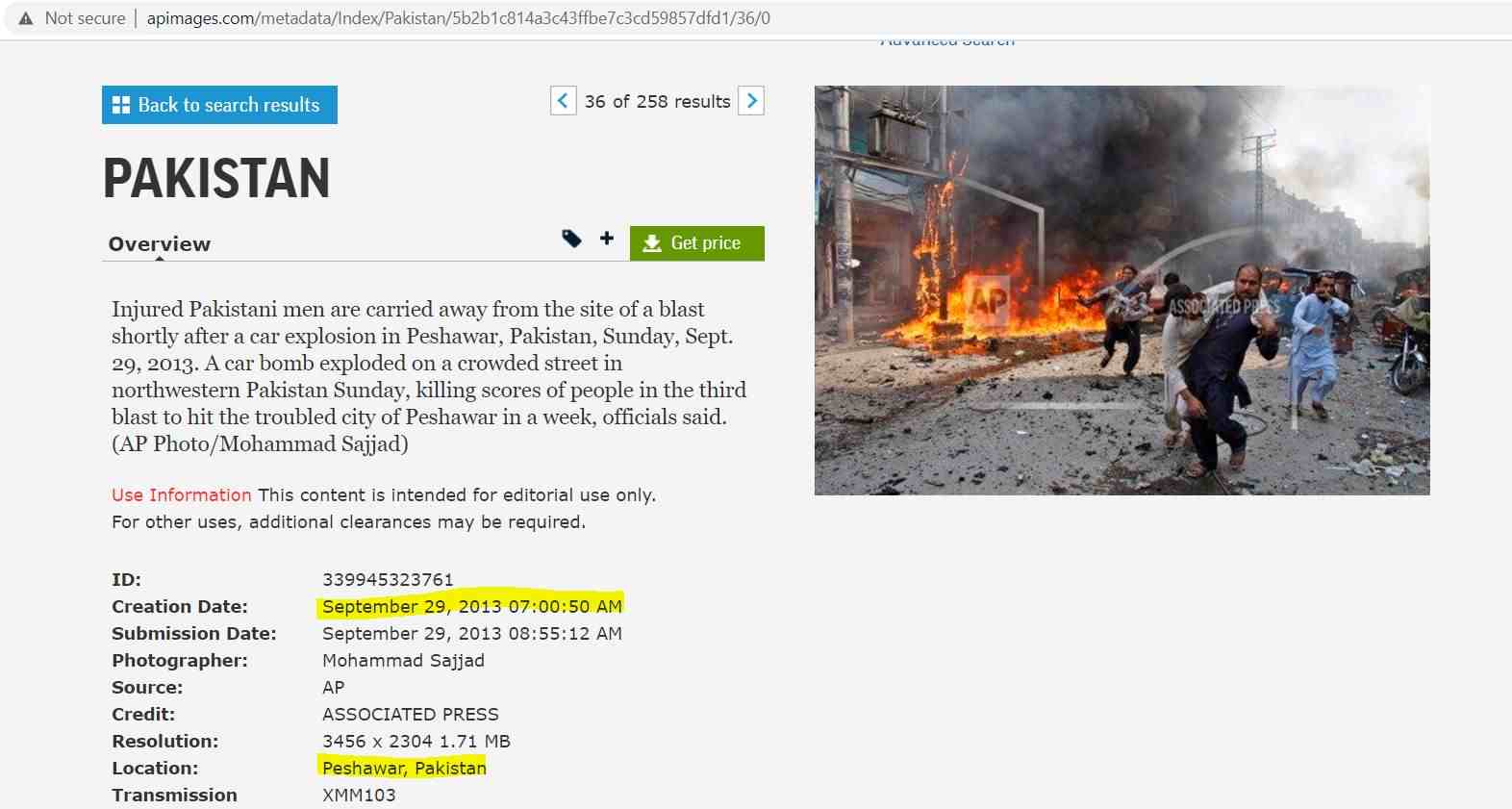Click the Submission Date value
Image resolution: width=1512 pixels, height=809 pixels.
pos(472,633)
